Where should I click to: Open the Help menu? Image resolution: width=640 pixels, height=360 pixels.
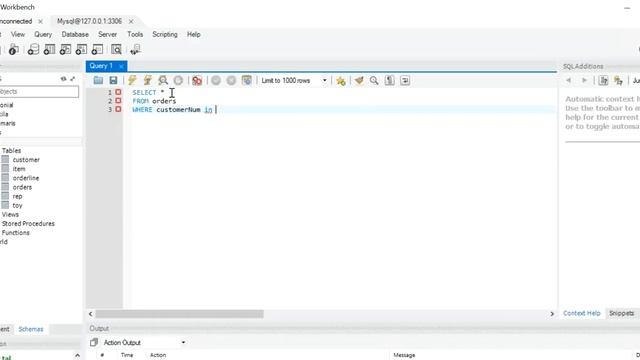click(x=193, y=34)
